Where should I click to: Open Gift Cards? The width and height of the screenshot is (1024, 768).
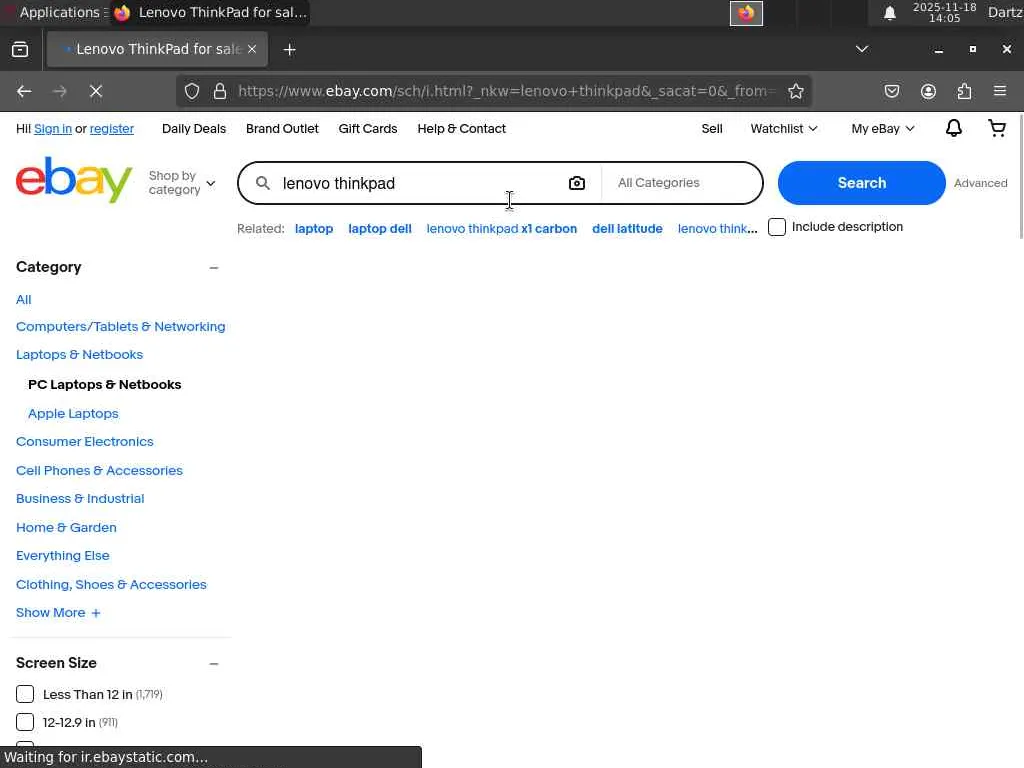pos(368,129)
